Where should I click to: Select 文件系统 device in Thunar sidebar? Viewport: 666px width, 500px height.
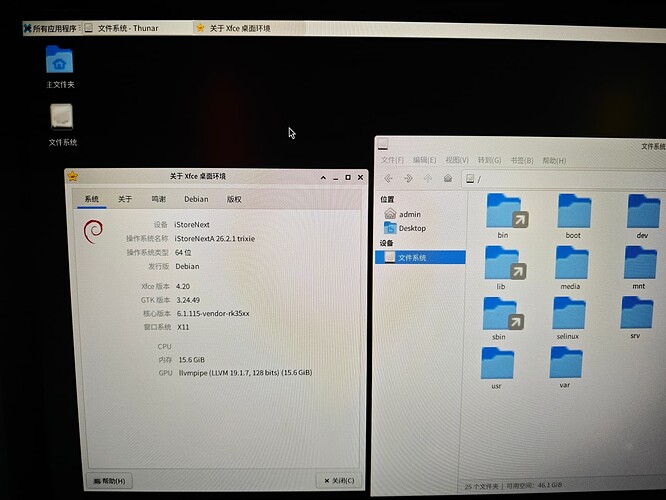click(420, 257)
